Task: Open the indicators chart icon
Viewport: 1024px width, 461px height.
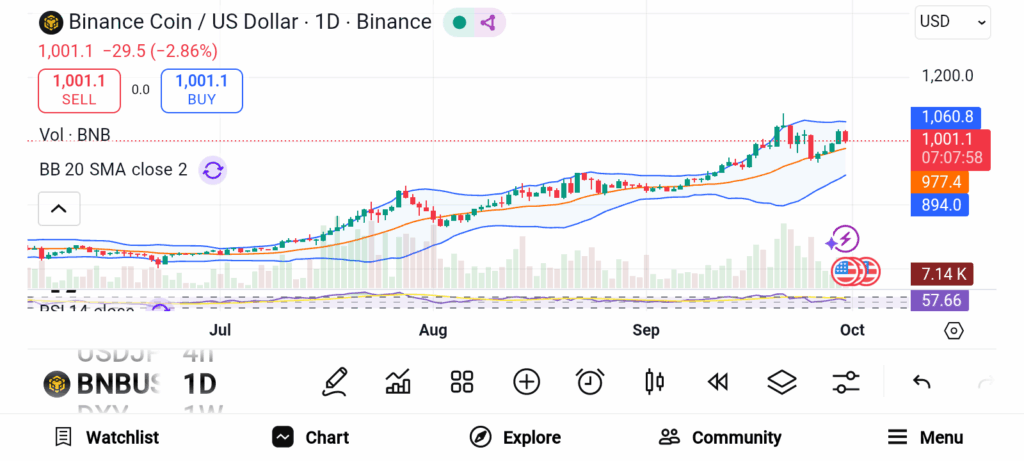Action: click(398, 381)
